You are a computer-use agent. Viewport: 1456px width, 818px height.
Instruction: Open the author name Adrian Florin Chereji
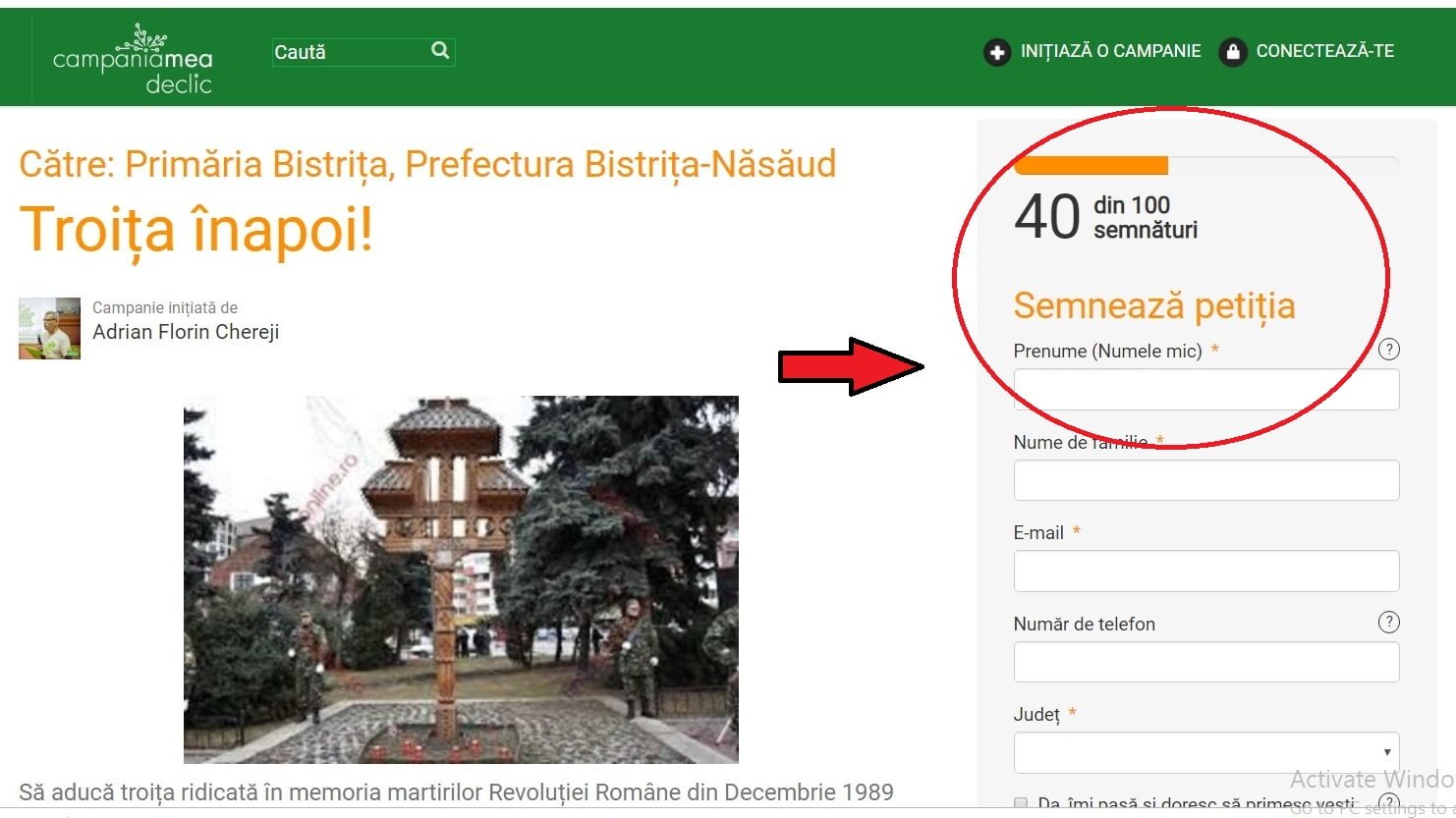click(186, 332)
